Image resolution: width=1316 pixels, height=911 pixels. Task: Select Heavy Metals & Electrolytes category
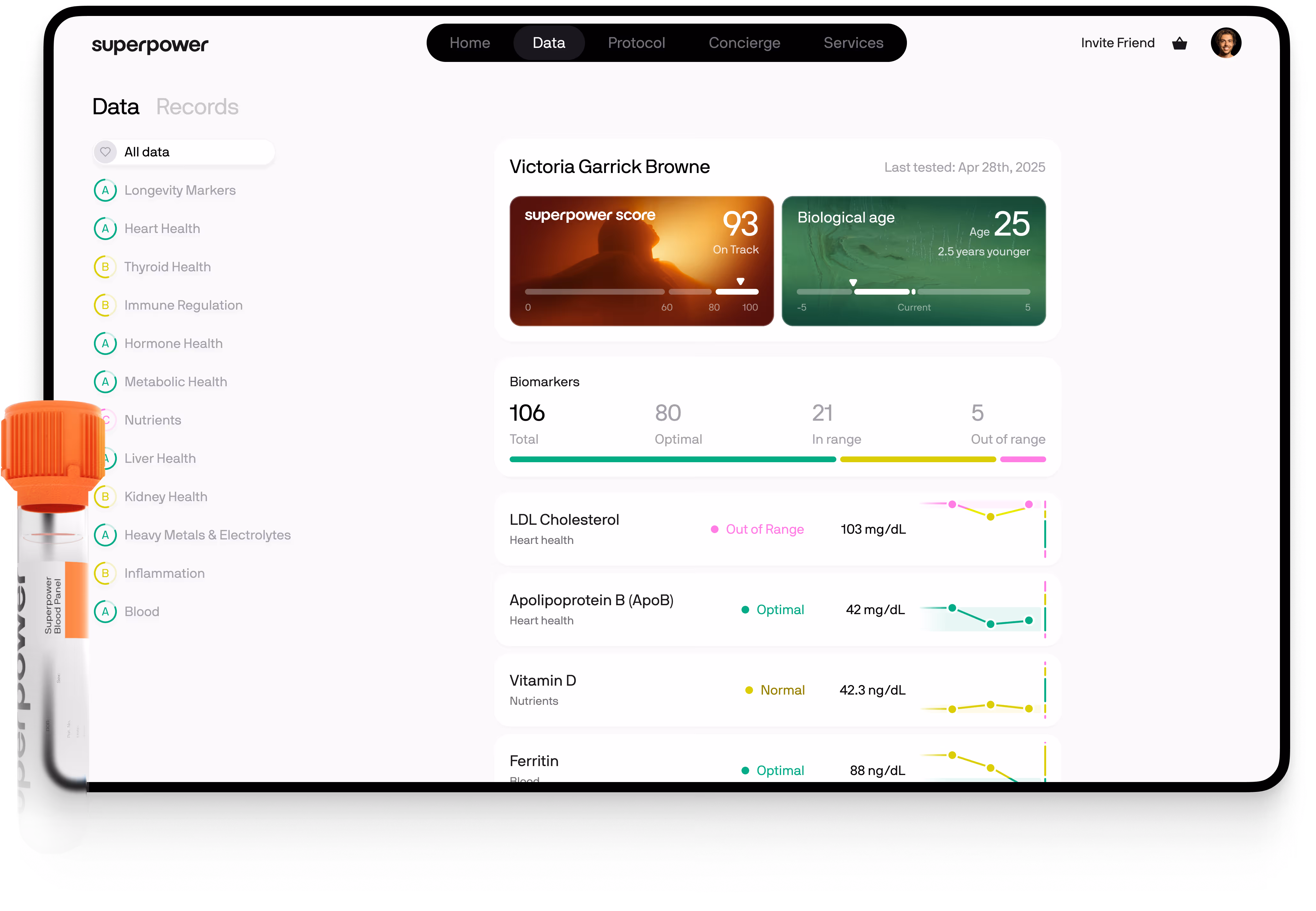[207, 535]
